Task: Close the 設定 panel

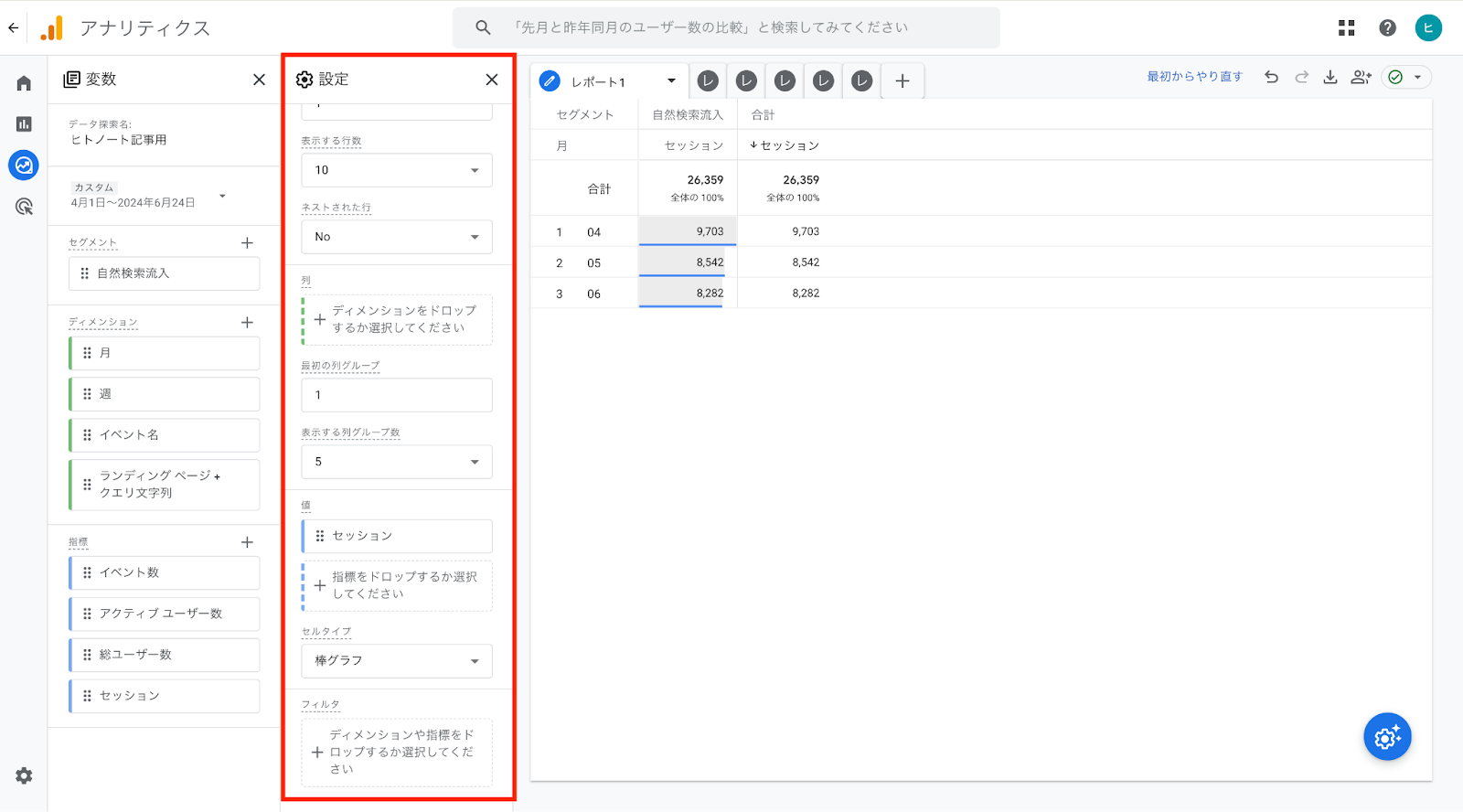Action: [x=492, y=80]
